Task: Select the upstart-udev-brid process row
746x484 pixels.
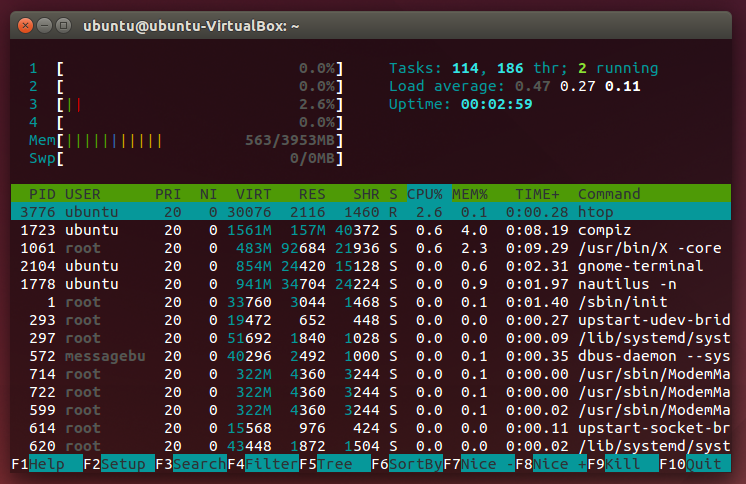Action: coord(371,320)
